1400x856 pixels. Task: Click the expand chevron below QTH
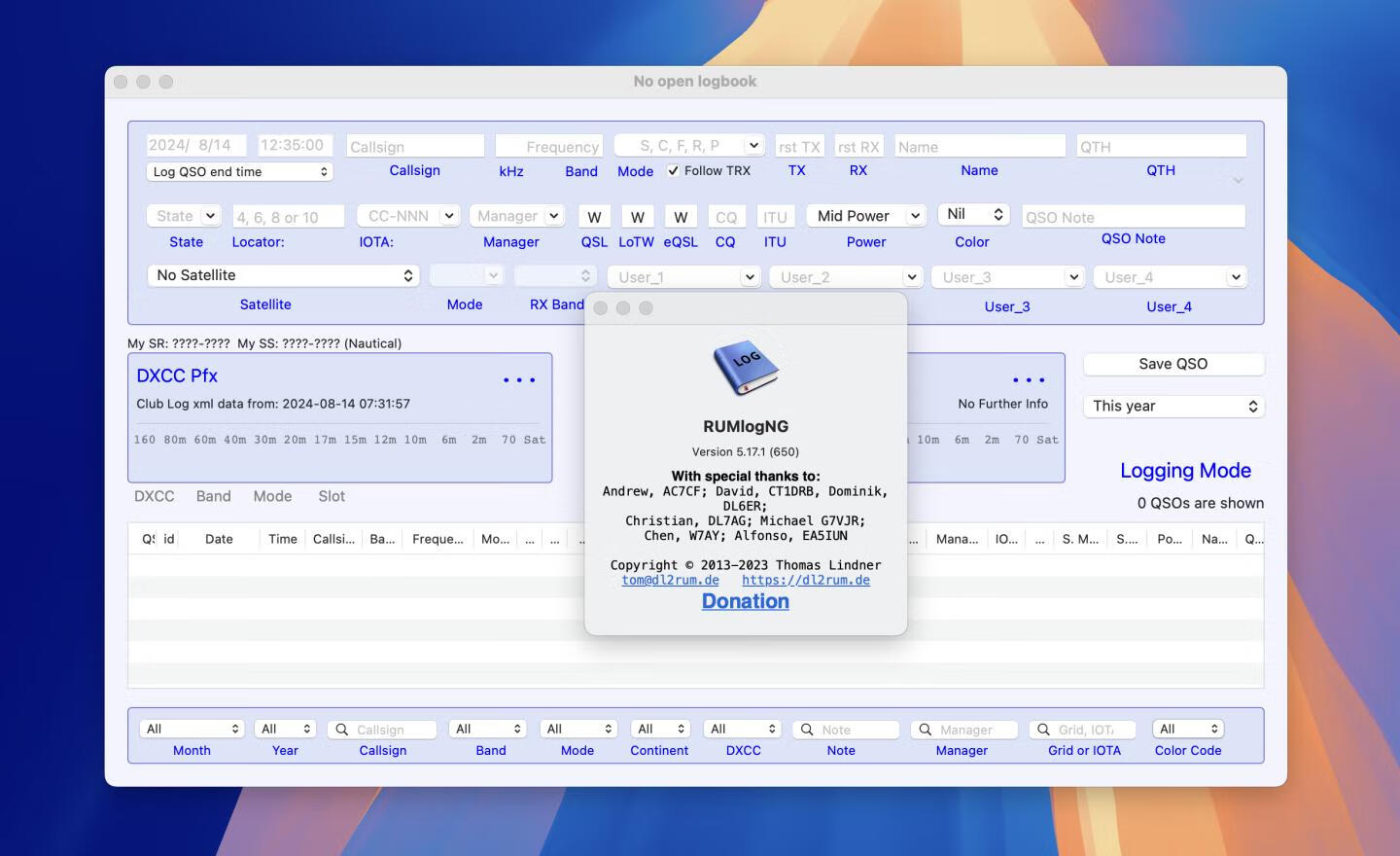coord(1238,180)
